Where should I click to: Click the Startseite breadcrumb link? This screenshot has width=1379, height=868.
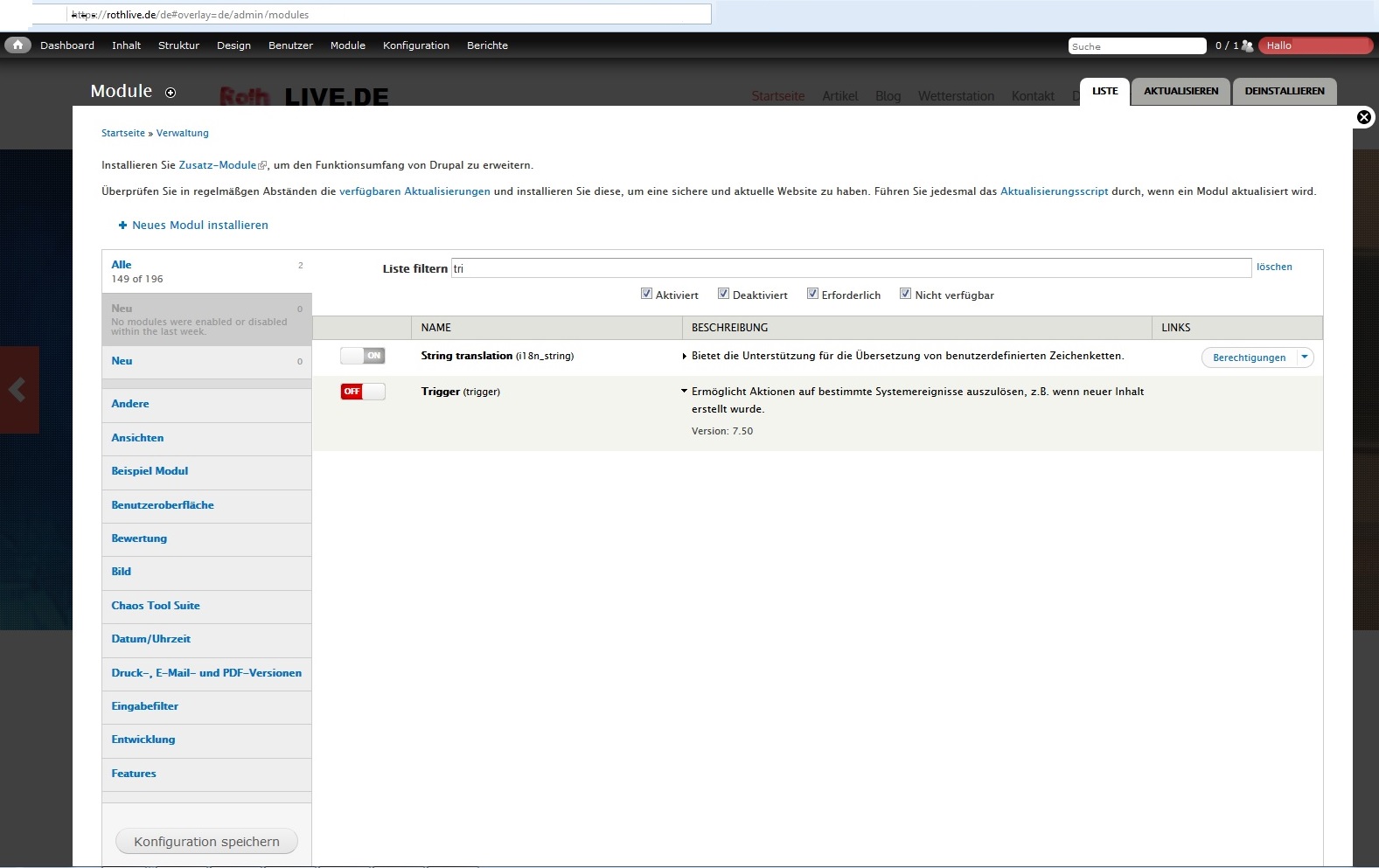tap(123, 133)
